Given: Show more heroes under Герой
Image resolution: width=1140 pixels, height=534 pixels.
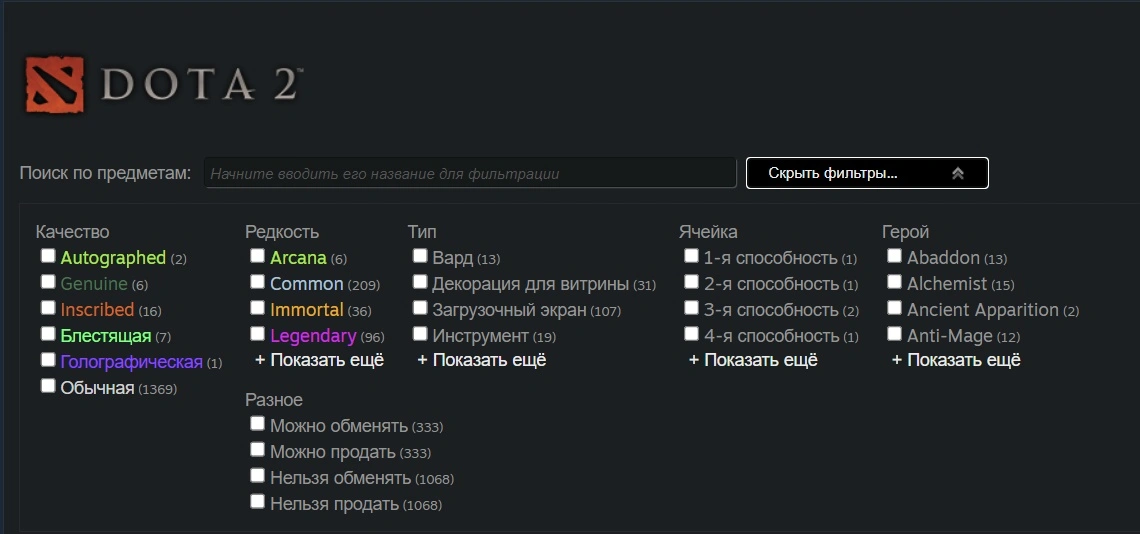Looking at the screenshot, I should tap(956, 360).
